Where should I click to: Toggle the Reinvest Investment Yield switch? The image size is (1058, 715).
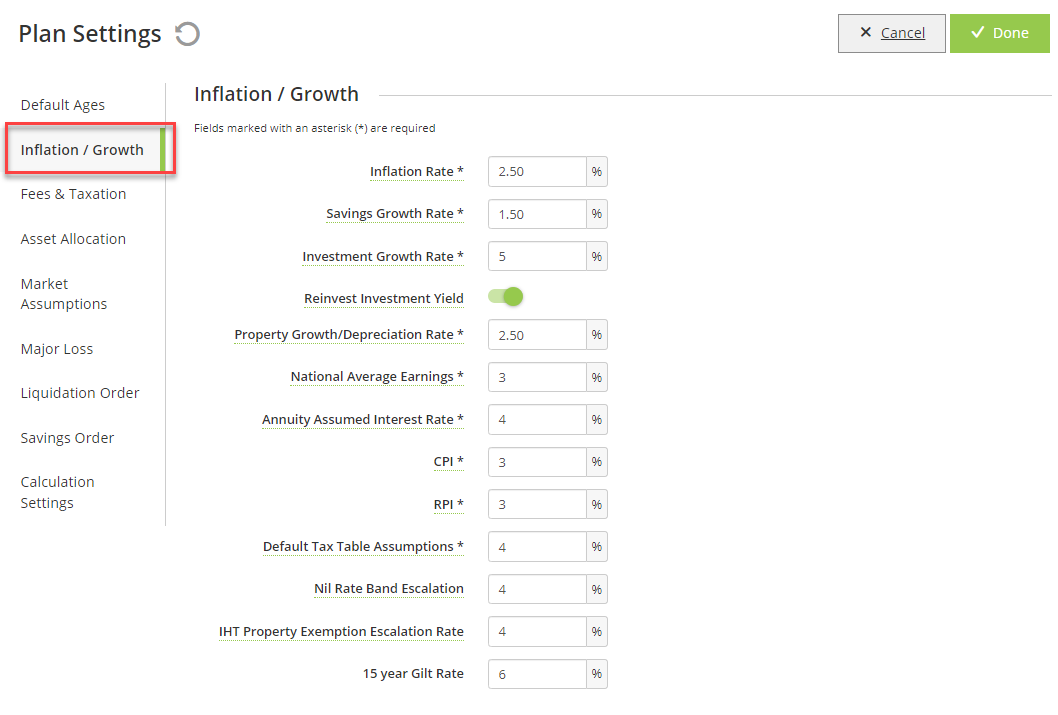(x=505, y=297)
